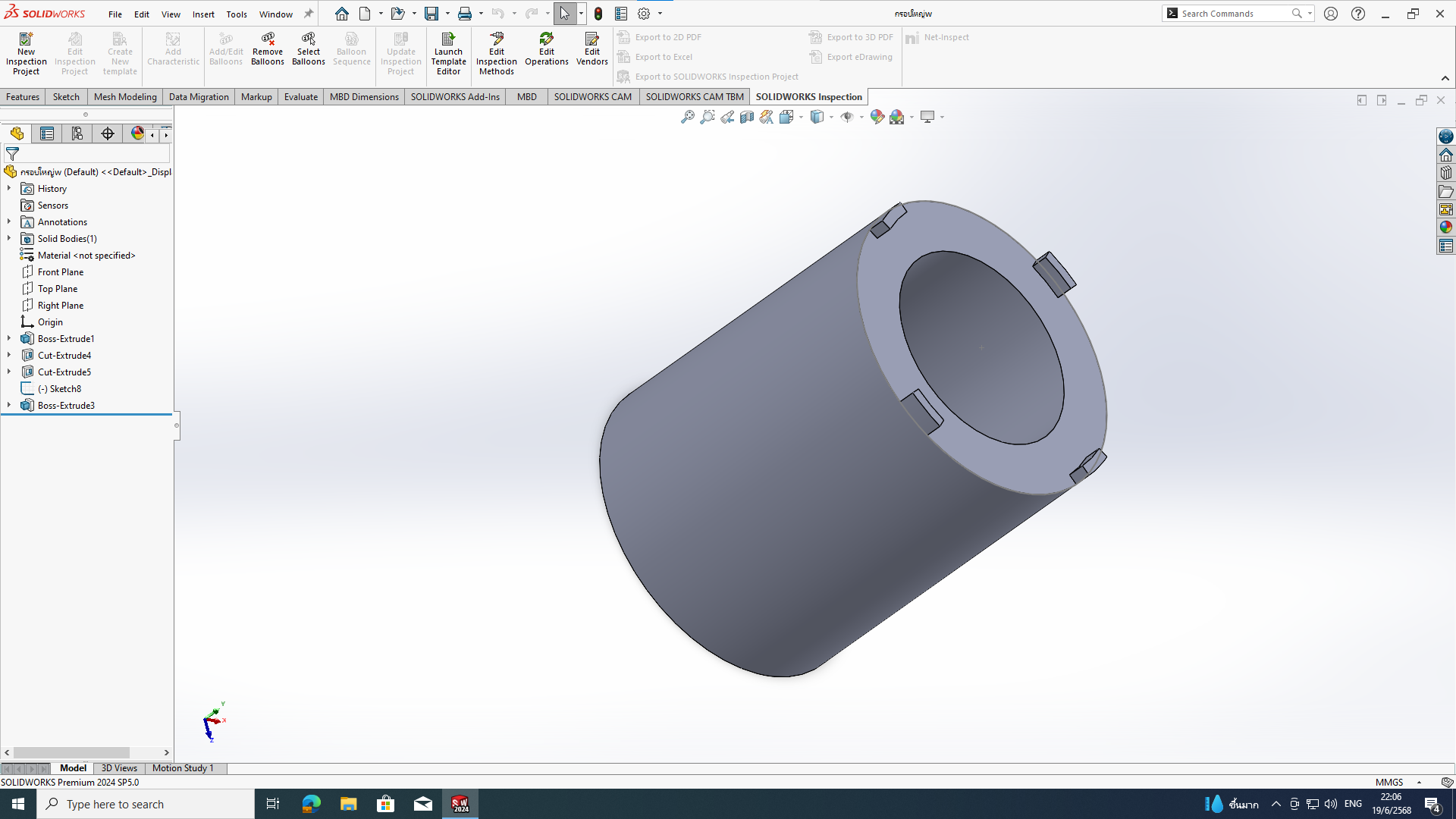Click the Search Commands field

click(1234, 14)
